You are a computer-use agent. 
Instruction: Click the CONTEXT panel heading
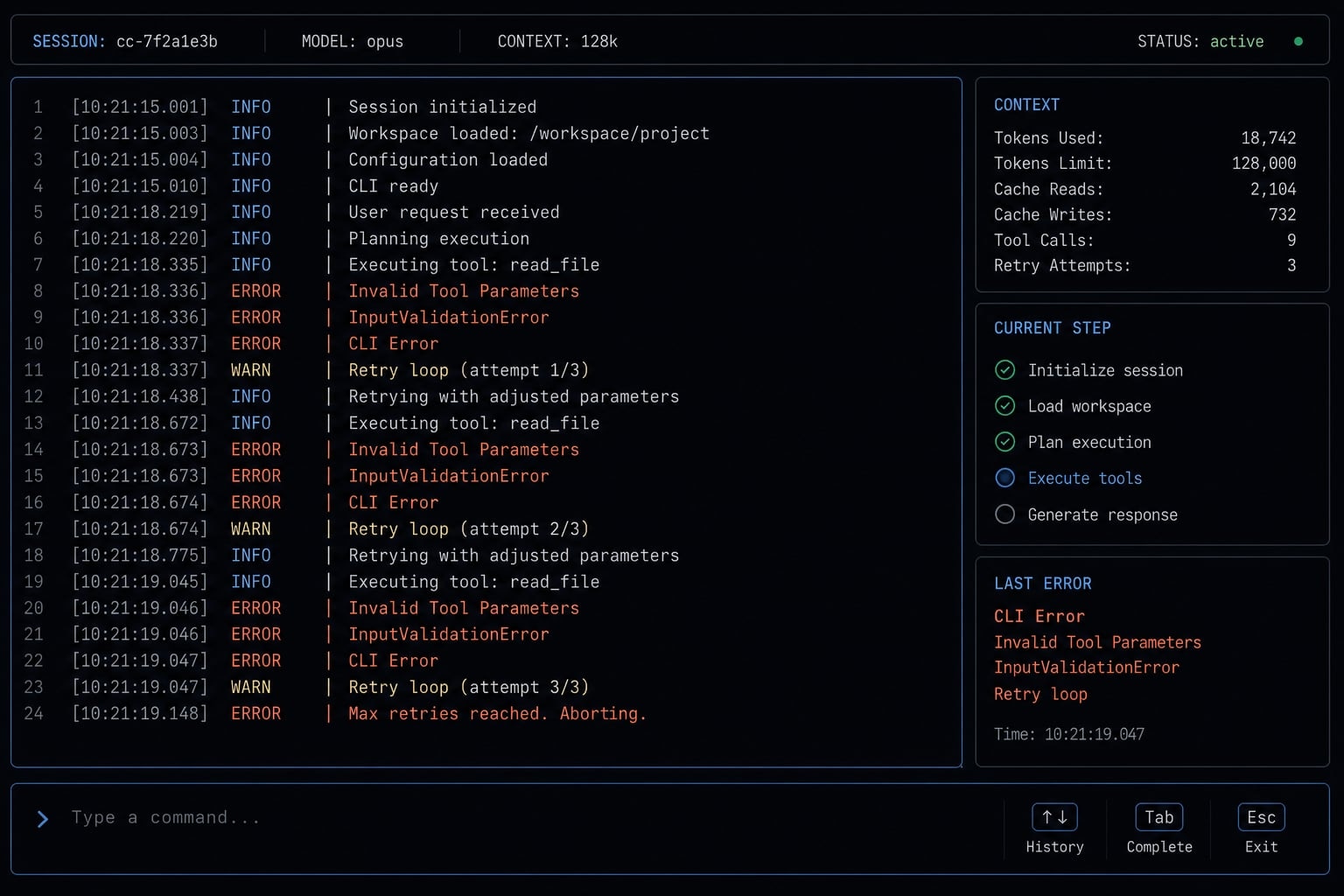(x=1026, y=105)
